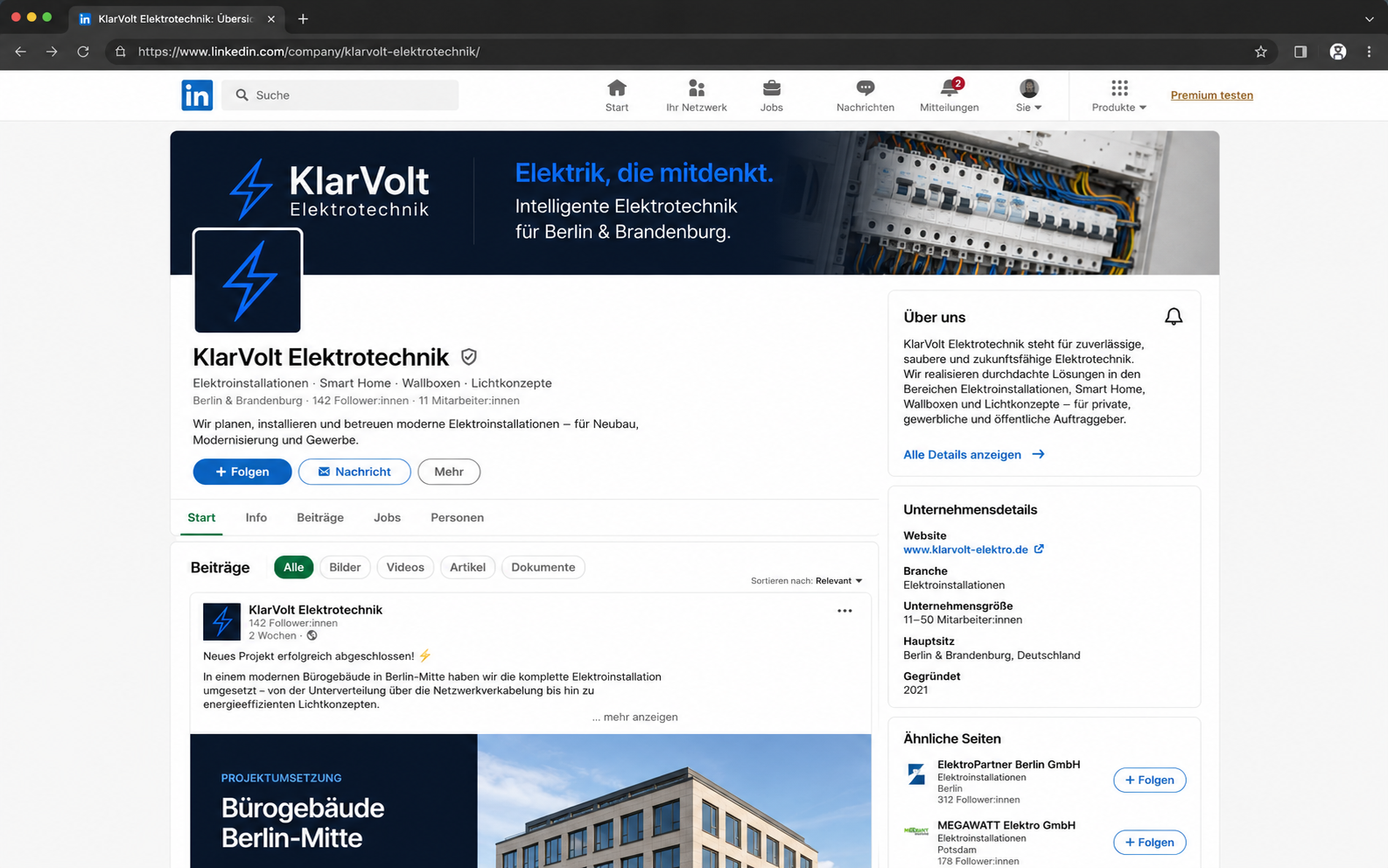
Task: Select the Alle posts filter chip
Action: 294,567
